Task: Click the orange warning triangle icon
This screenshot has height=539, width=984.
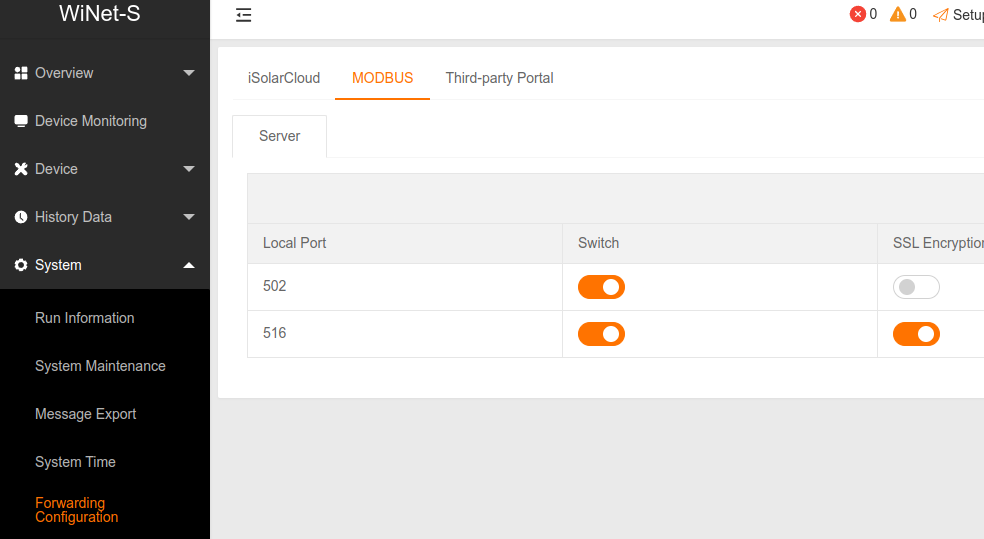Action: pyautogui.click(x=898, y=14)
